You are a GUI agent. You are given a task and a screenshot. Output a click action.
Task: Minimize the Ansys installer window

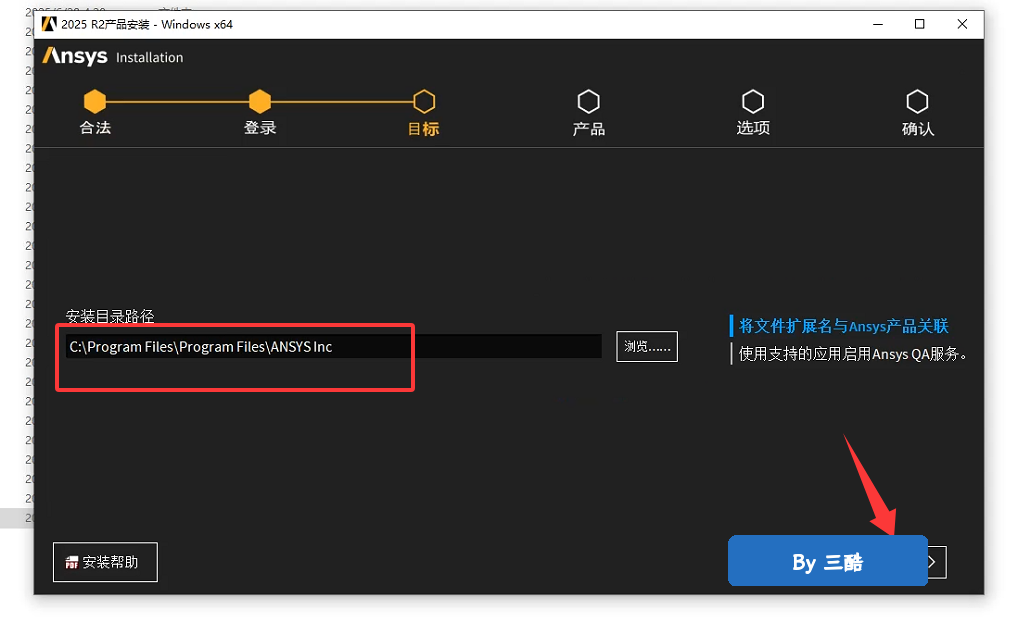click(878, 24)
